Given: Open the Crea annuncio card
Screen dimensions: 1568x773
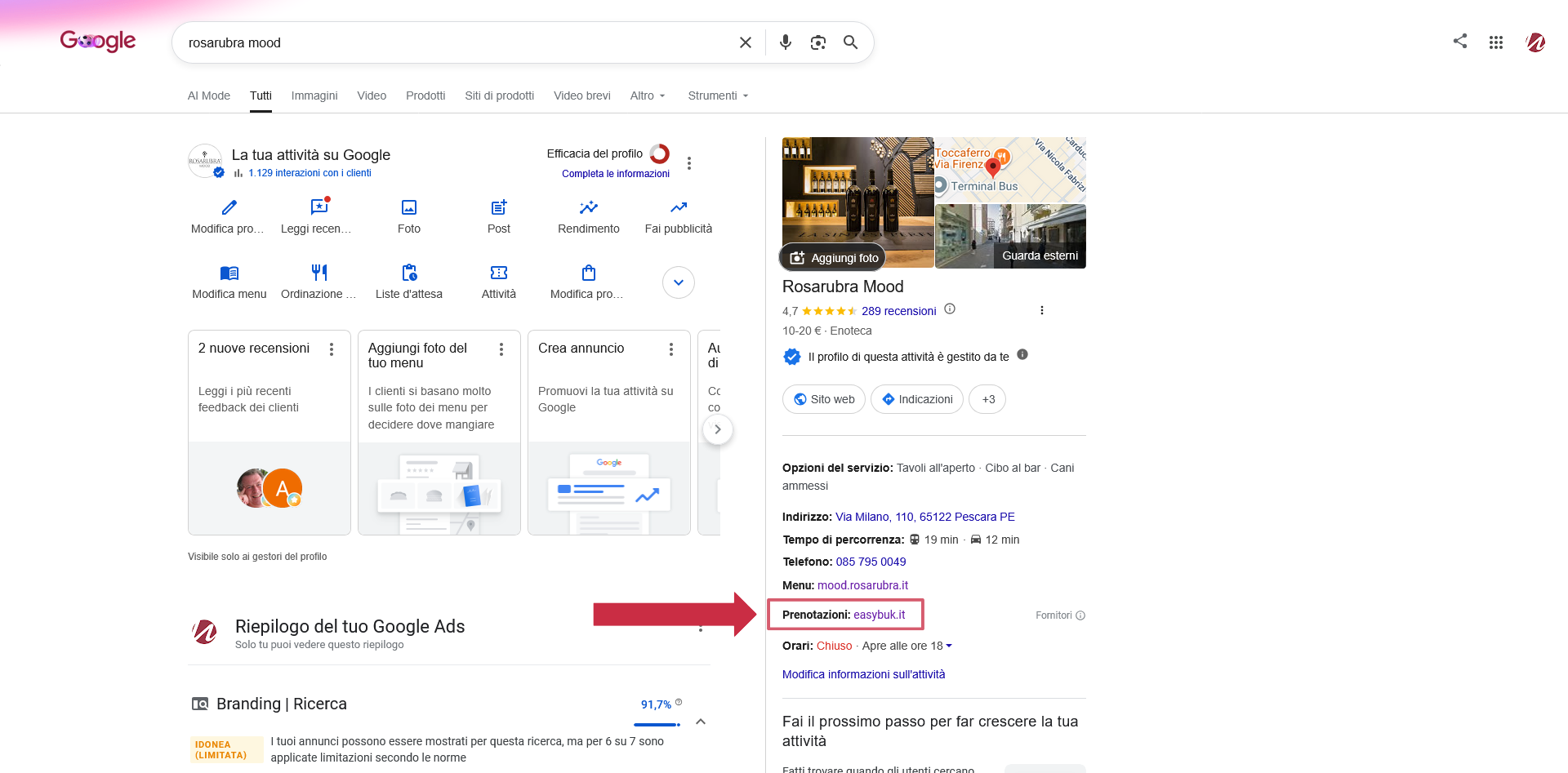Looking at the screenshot, I should click(x=609, y=433).
